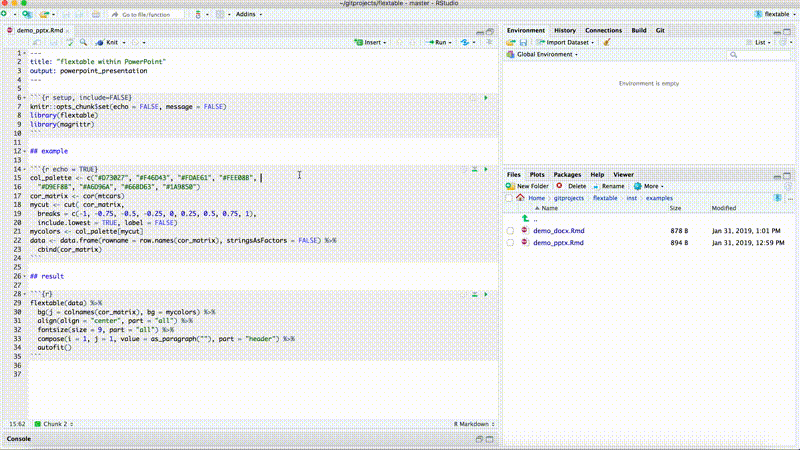This screenshot has width=800, height=450.
Task: Click the Publish icon in editor toolbar
Action: tap(465, 42)
